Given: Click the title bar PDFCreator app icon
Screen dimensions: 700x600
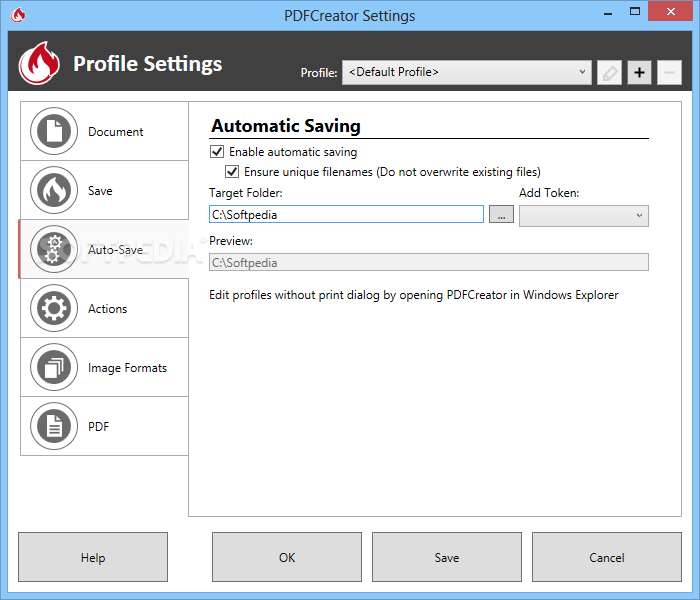Looking at the screenshot, I should (x=18, y=15).
